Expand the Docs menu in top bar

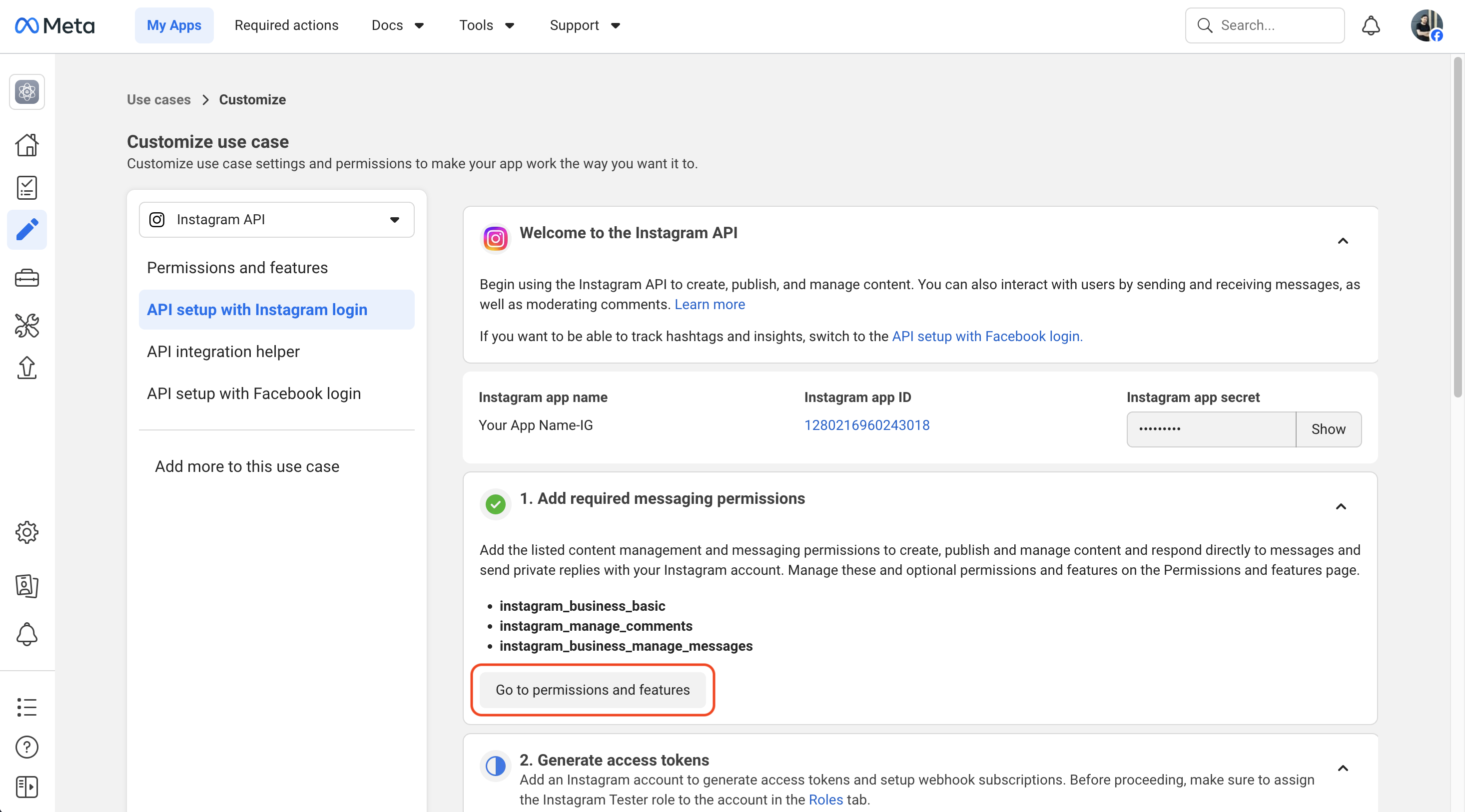click(x=398, y=25)
